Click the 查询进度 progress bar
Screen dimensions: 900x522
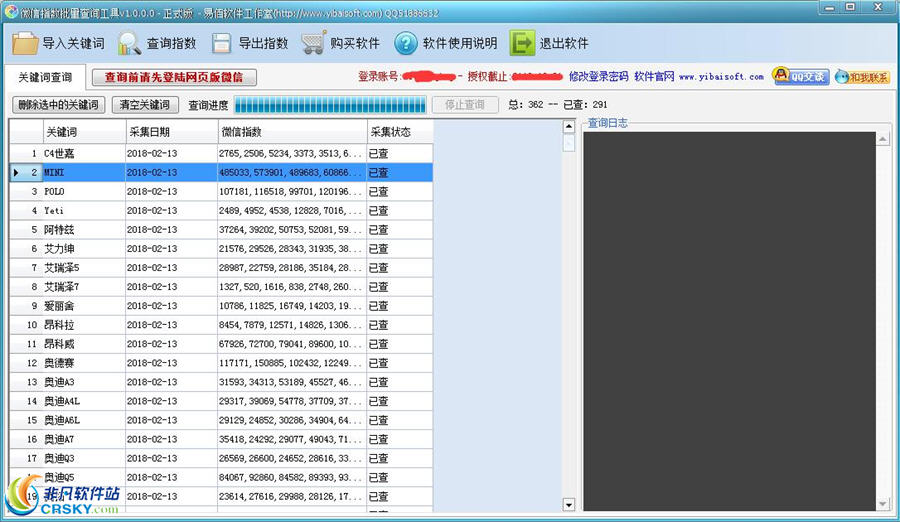[x=330, y=105]
